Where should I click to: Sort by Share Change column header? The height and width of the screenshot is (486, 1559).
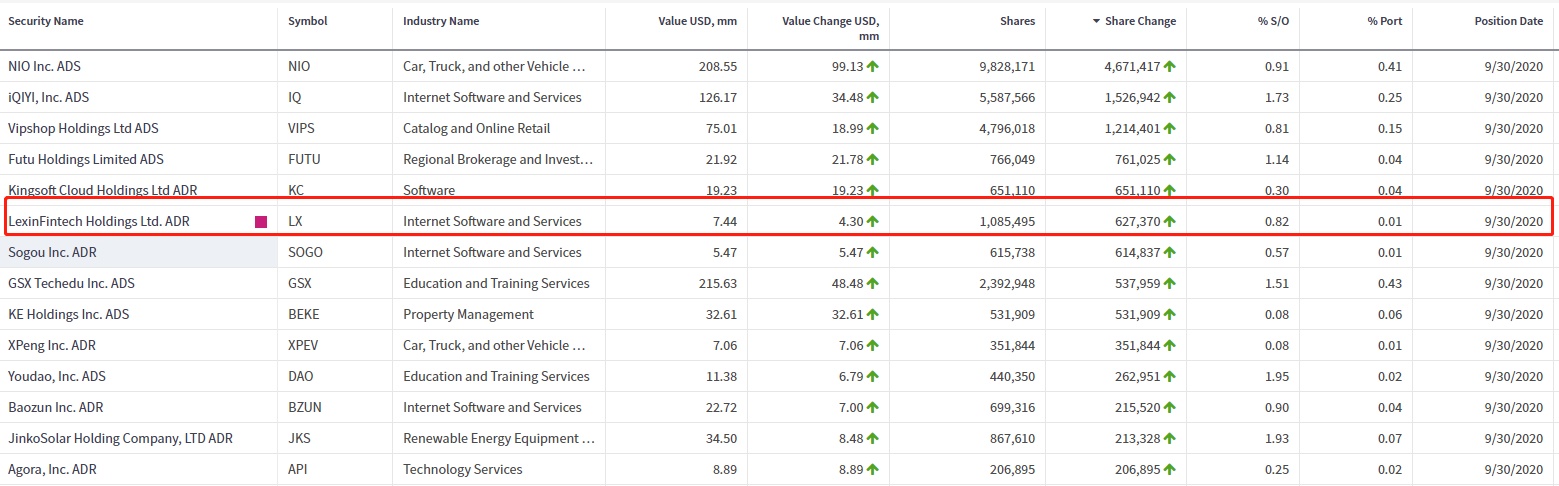click(1140, 21)
